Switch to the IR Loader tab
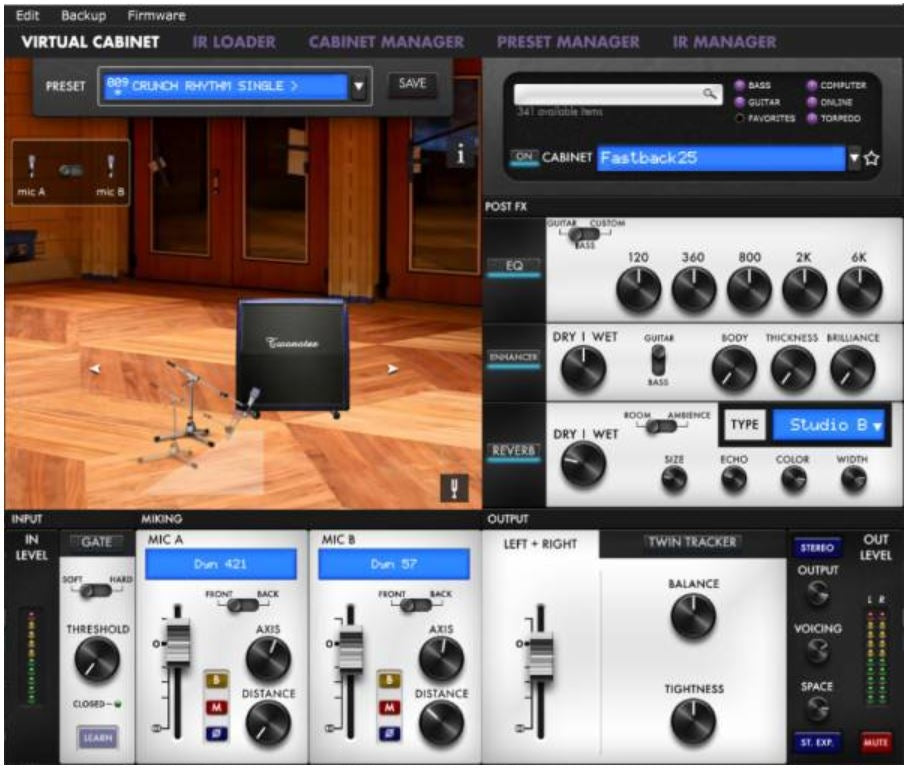Image resolution: width=910 pixels, height=770 pixels. pyautogui.click(x=233, y=42)
